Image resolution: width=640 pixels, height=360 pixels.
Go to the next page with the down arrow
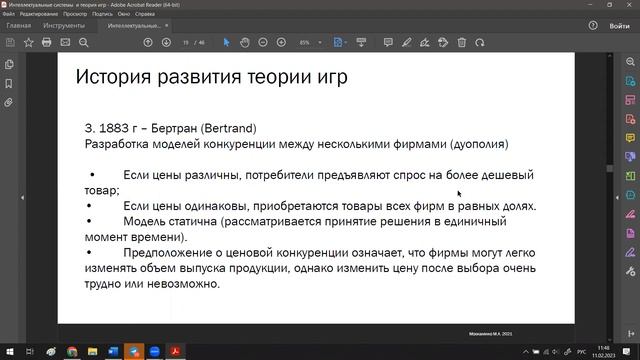tap(166, 42)
